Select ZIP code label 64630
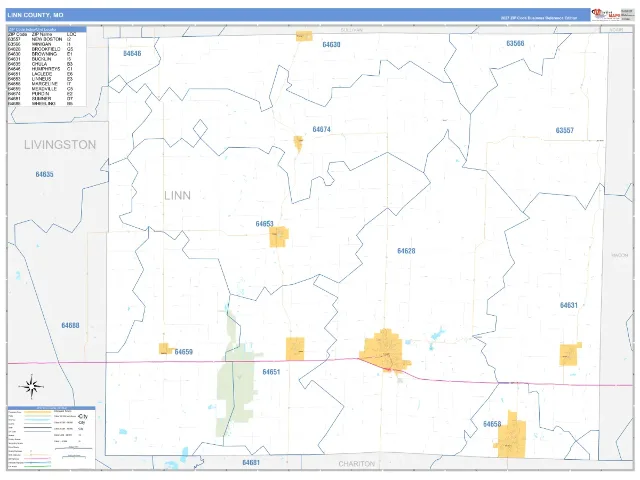 pos(331,44)
